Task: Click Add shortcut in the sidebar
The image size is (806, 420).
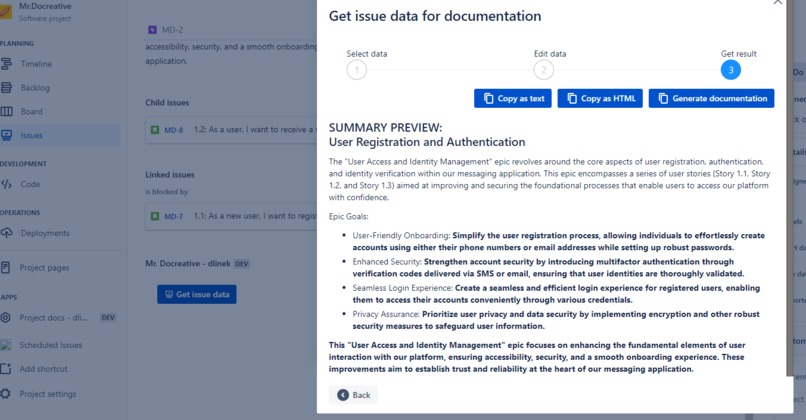Action: (x=43, y=369)
